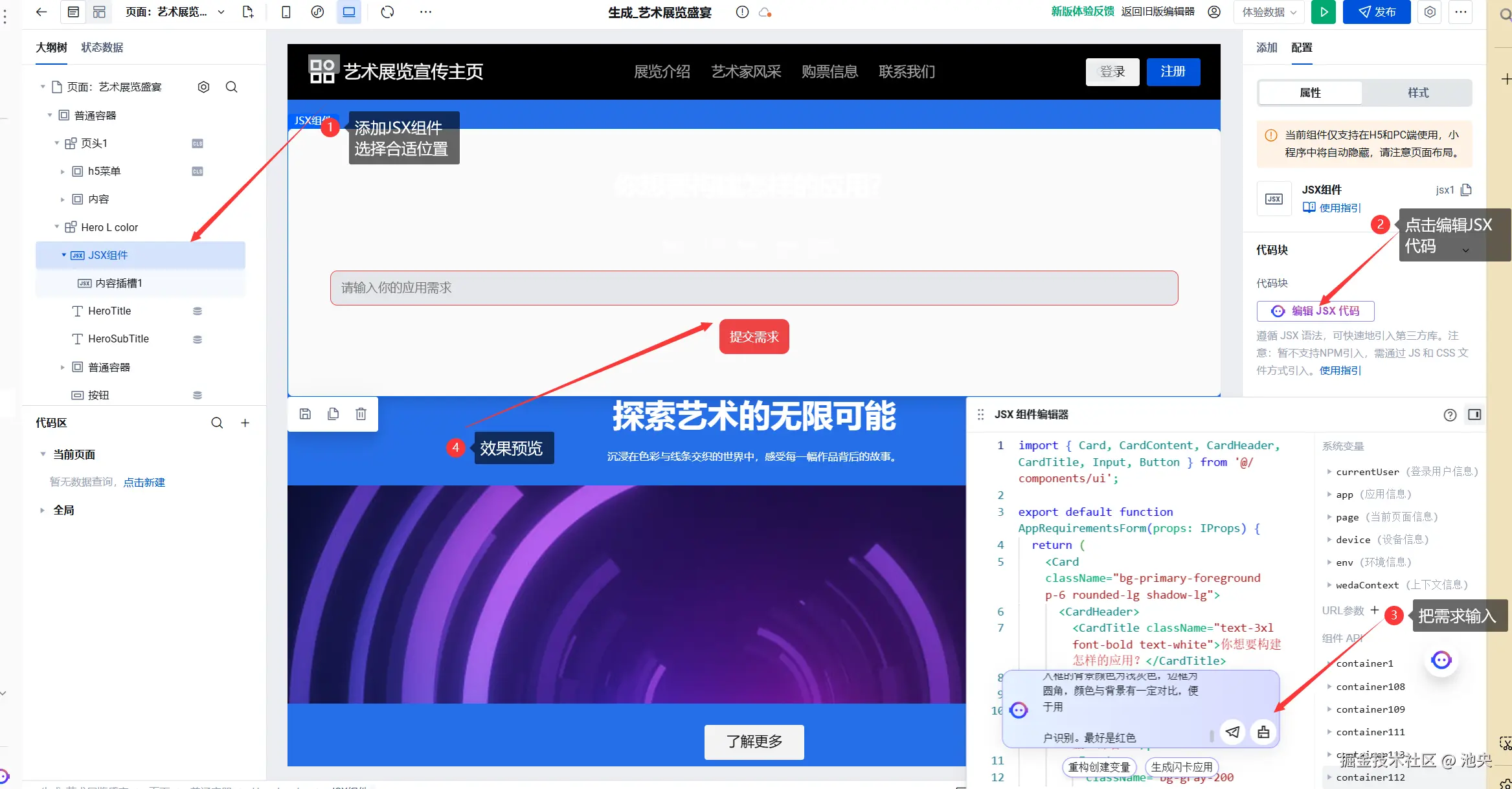The width and height of the screenshot is (1512, 789).
Task: Click the 点击新建 link
Action: tap(144, 482)
